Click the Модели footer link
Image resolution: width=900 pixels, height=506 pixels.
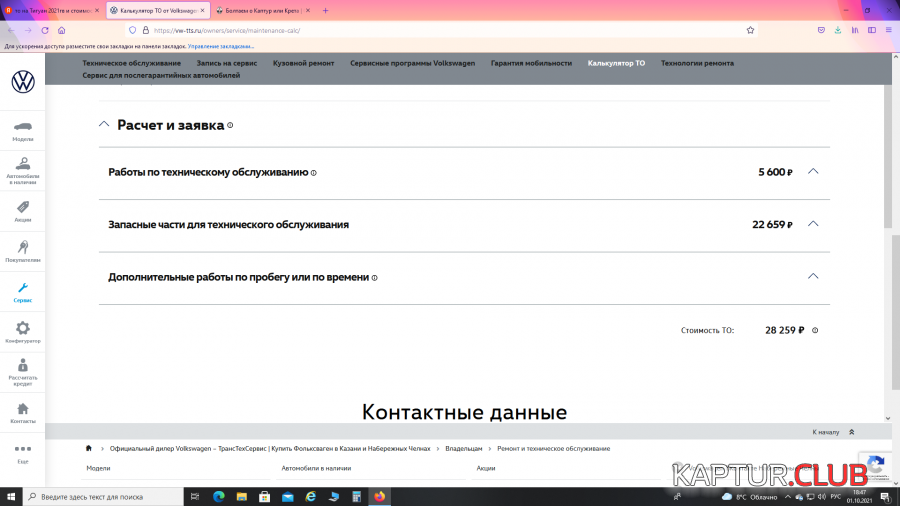(x=98, y=468)
